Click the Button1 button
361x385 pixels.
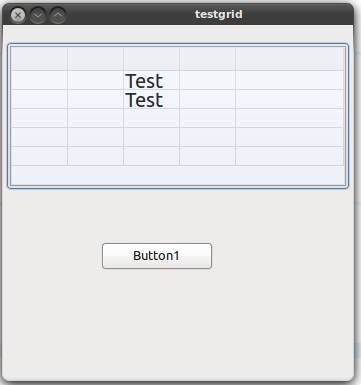point(157,256)
